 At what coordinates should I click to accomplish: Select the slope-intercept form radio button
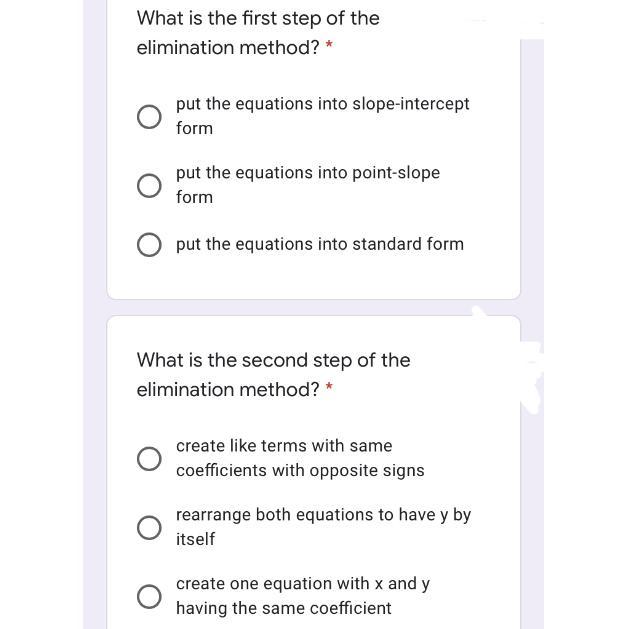[149, 117]
